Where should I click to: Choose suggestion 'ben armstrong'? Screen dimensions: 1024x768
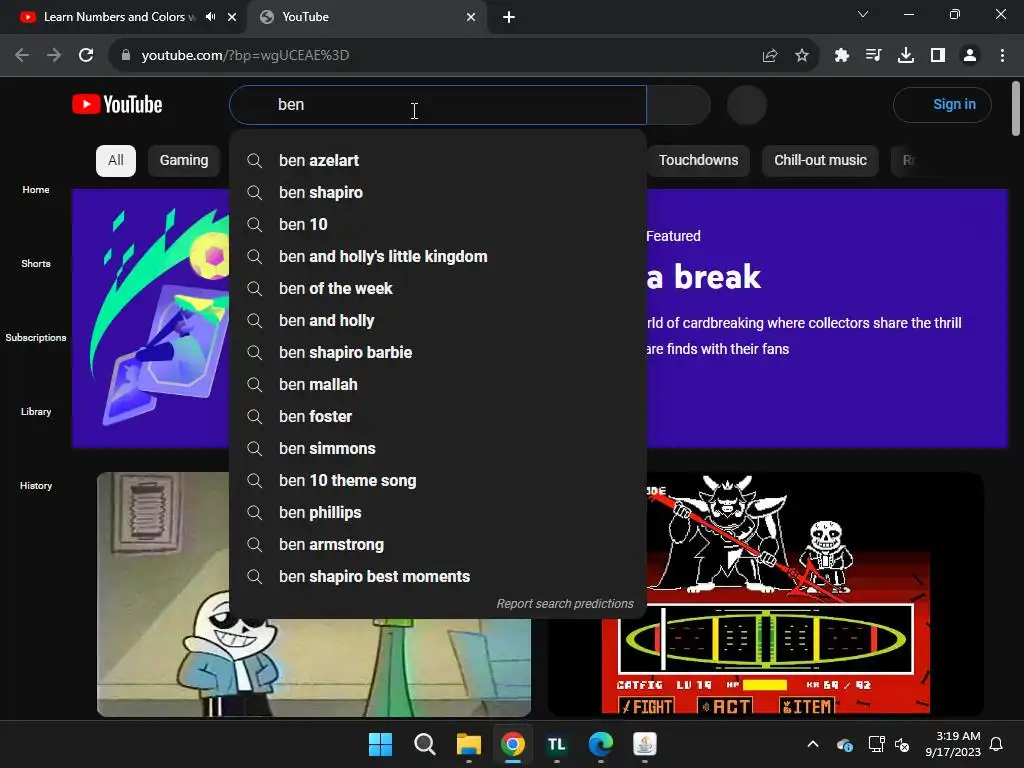click(438, 545)
